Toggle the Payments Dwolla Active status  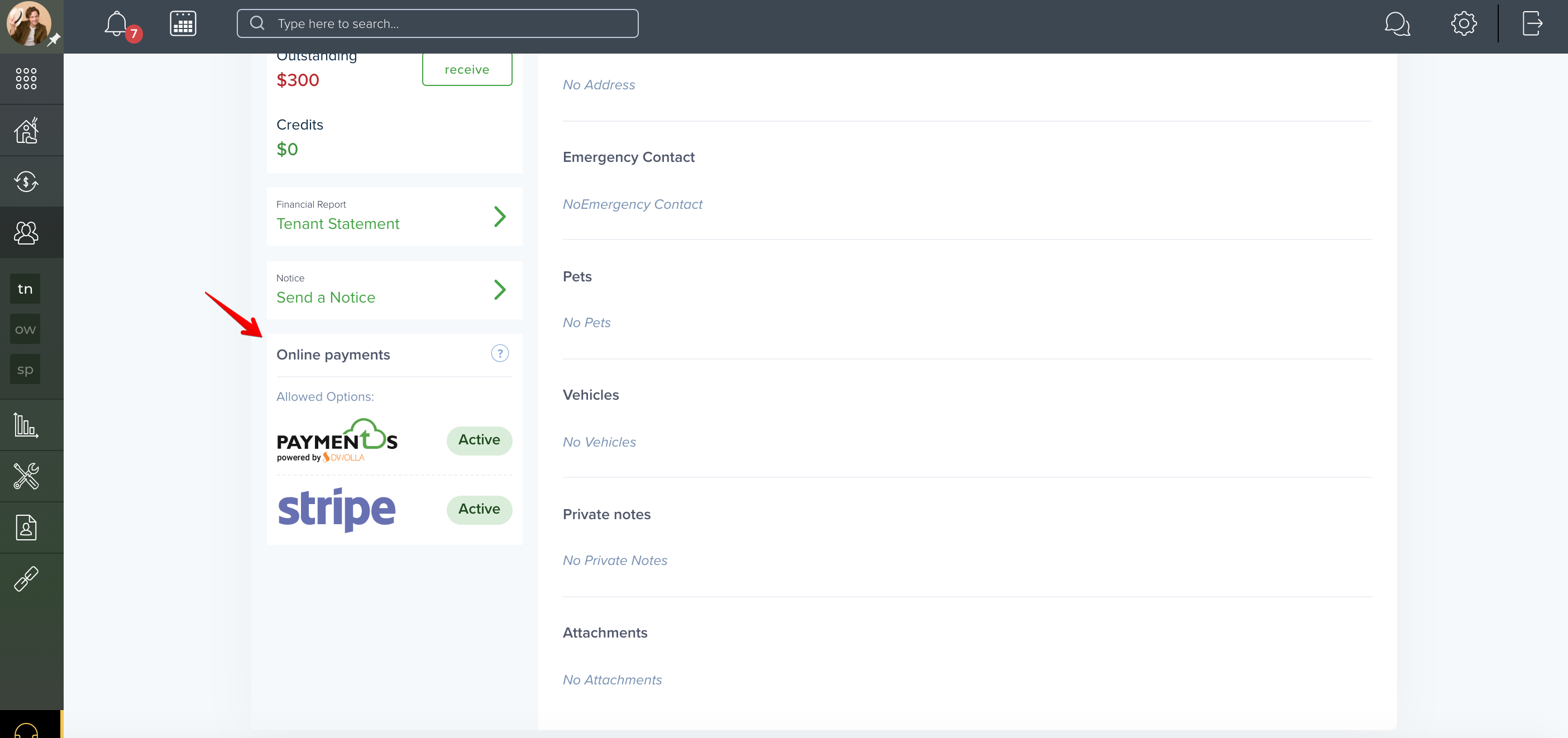click(479, 440)
